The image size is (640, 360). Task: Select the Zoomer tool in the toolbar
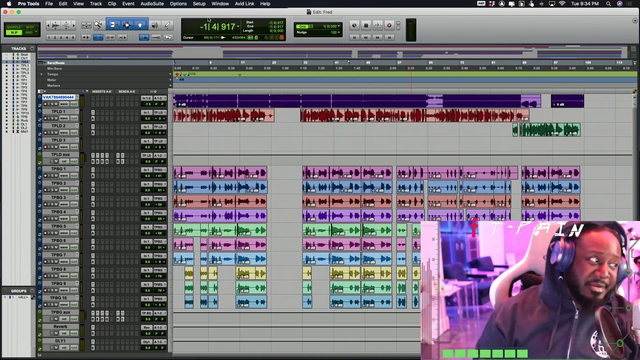pos(98,25)
